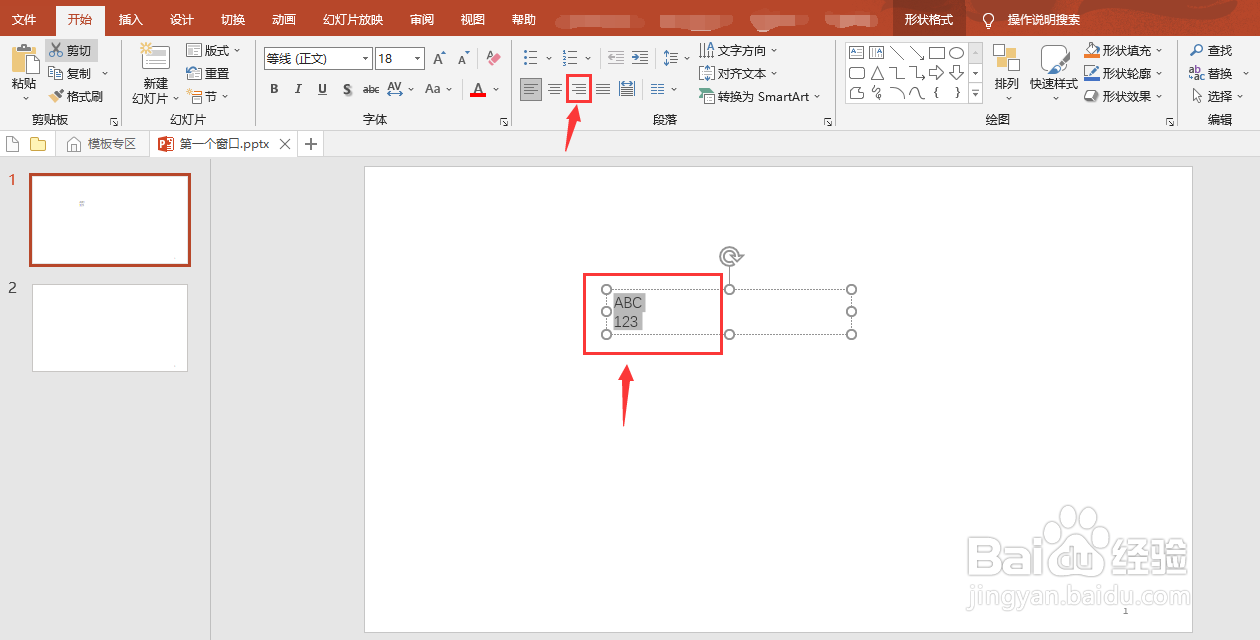The height and width of the screenshot is (640, 1260).
Task: Open the yellow folder icon in tab bar
Action: click(38, 144)
